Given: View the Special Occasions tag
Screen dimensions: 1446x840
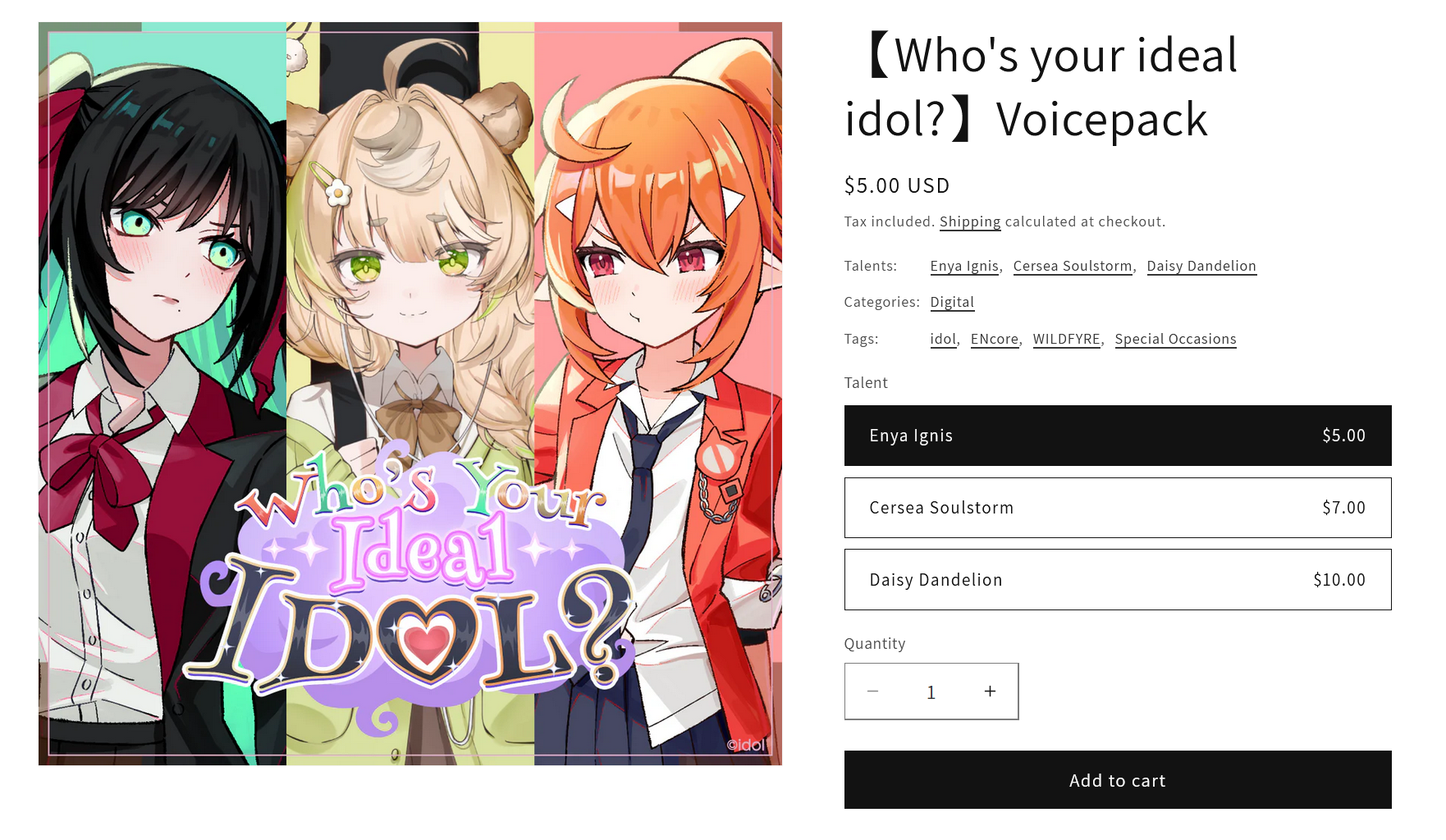Looking at the screenshot, I should [x=1175, y=339].
